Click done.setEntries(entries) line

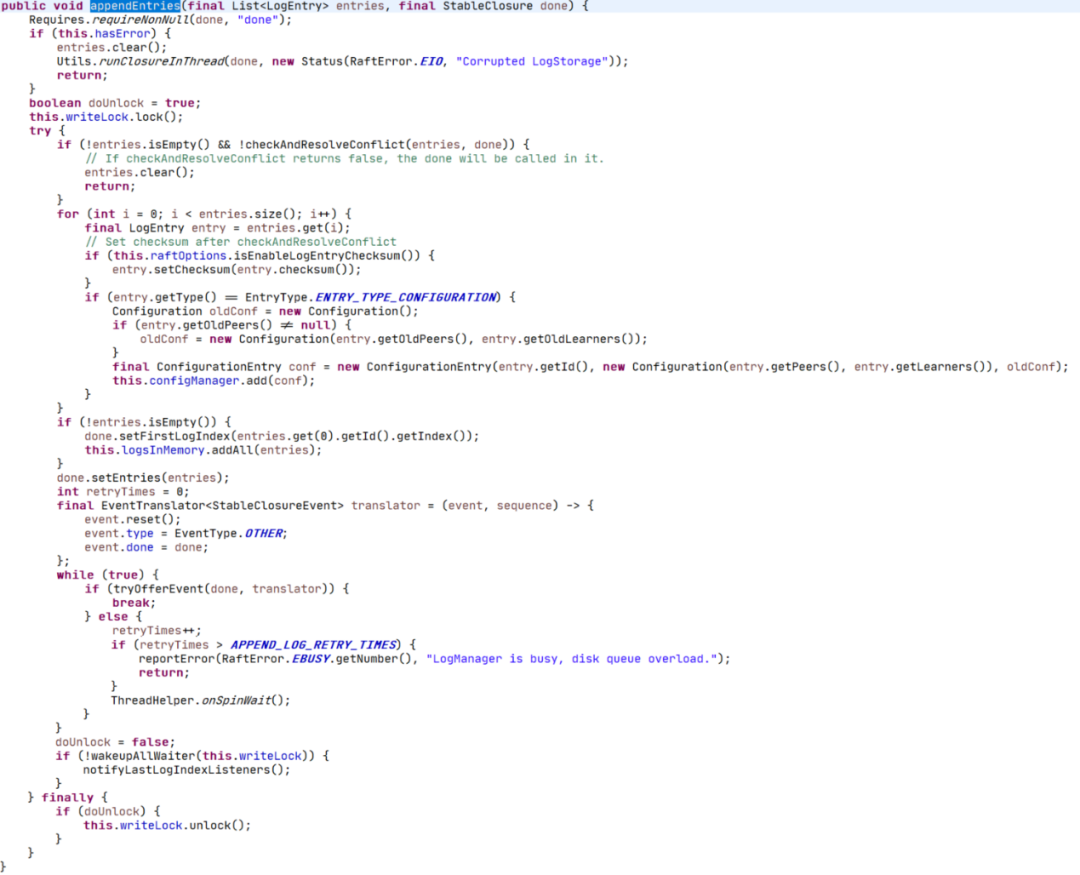point(143,477)
